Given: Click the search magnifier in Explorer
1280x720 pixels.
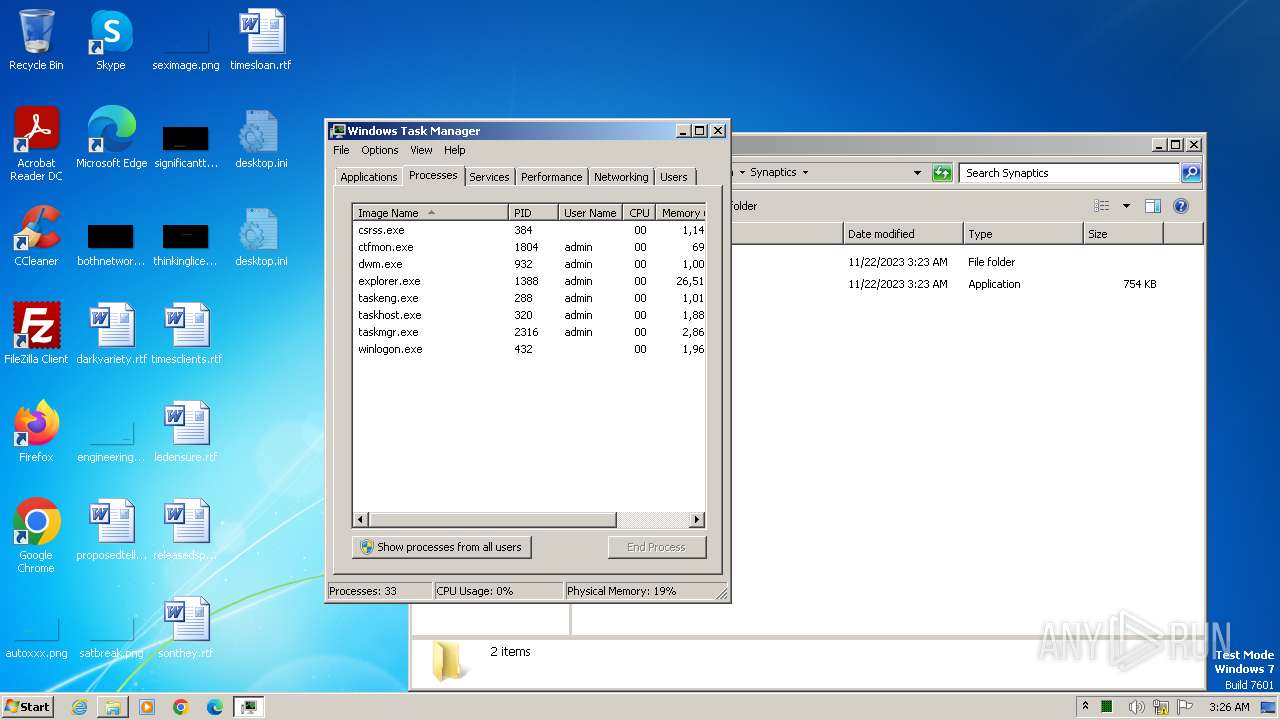Looking at the screenshot, I should click(1190, 173).
